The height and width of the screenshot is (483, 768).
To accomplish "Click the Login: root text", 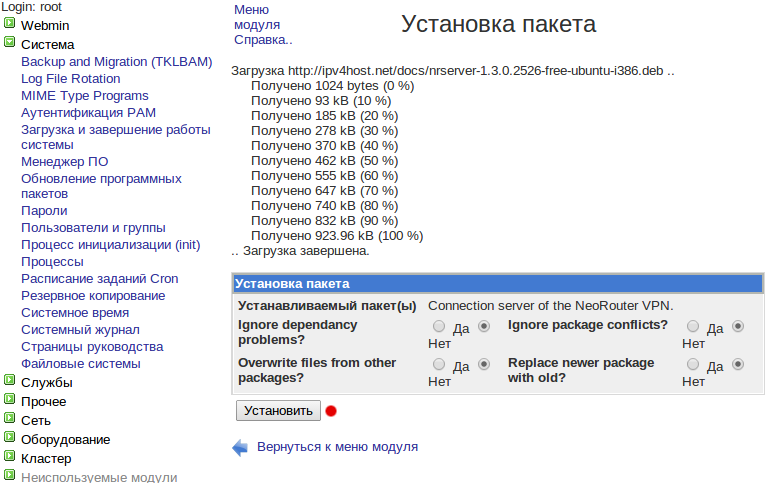I will [x=32, y=7].
